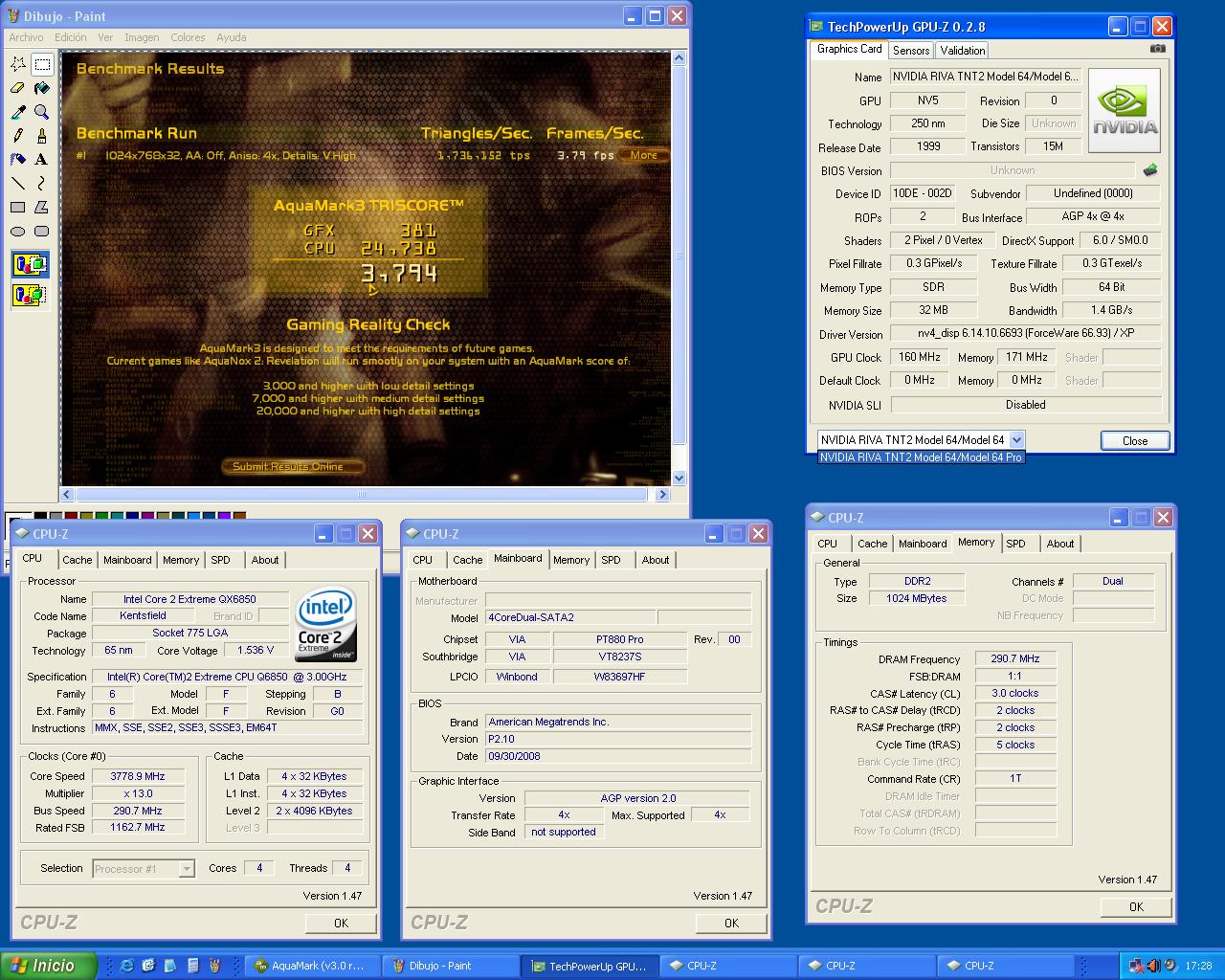Pick the Text tool in Paint
Image resolution: width=1225 pixels, height=980 pixels.
tap(42, 160)
